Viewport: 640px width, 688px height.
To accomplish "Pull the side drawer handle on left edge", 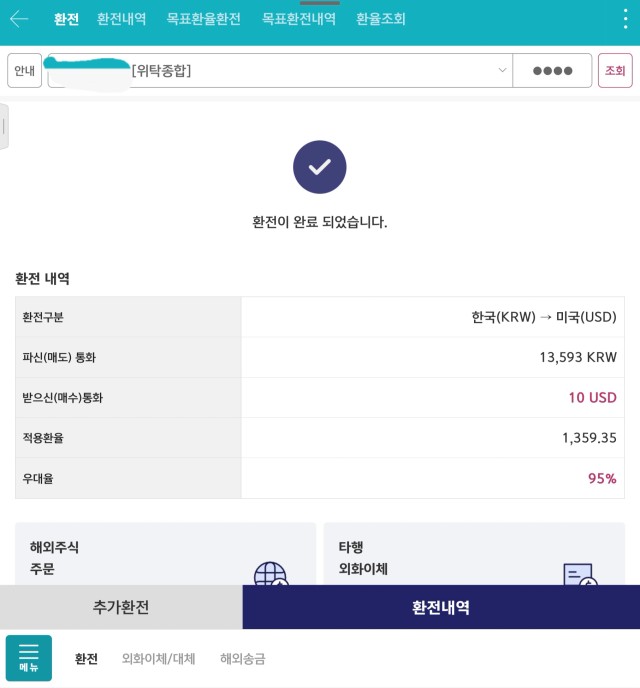I will 4,126.
